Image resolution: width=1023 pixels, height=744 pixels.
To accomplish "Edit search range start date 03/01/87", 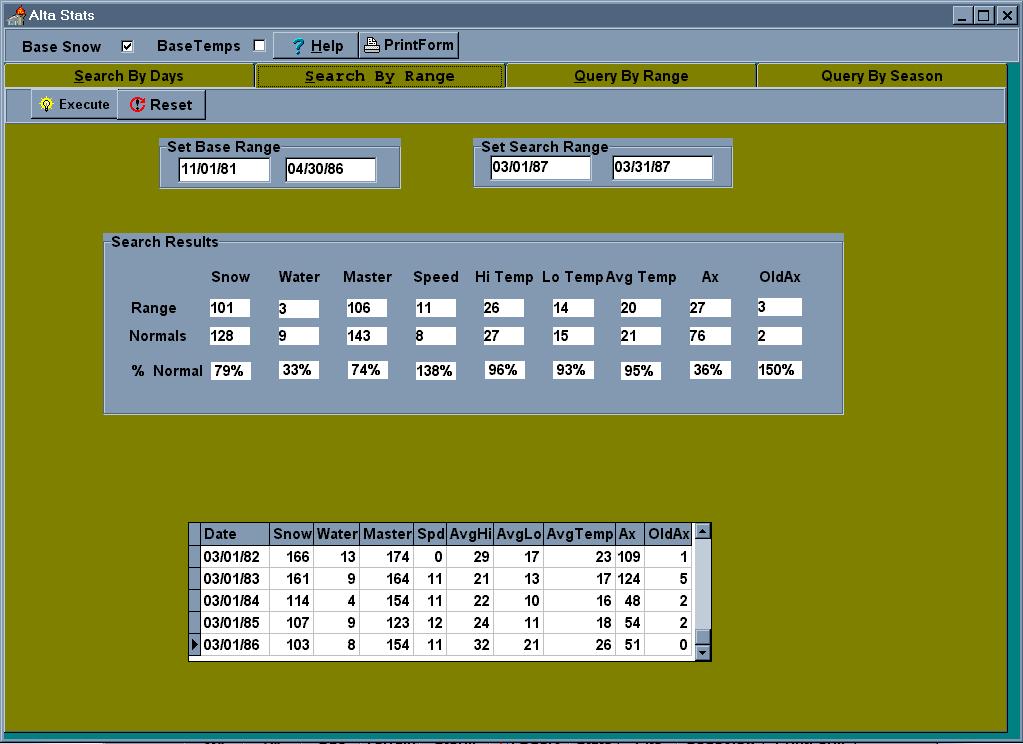I will pos(540,167).
